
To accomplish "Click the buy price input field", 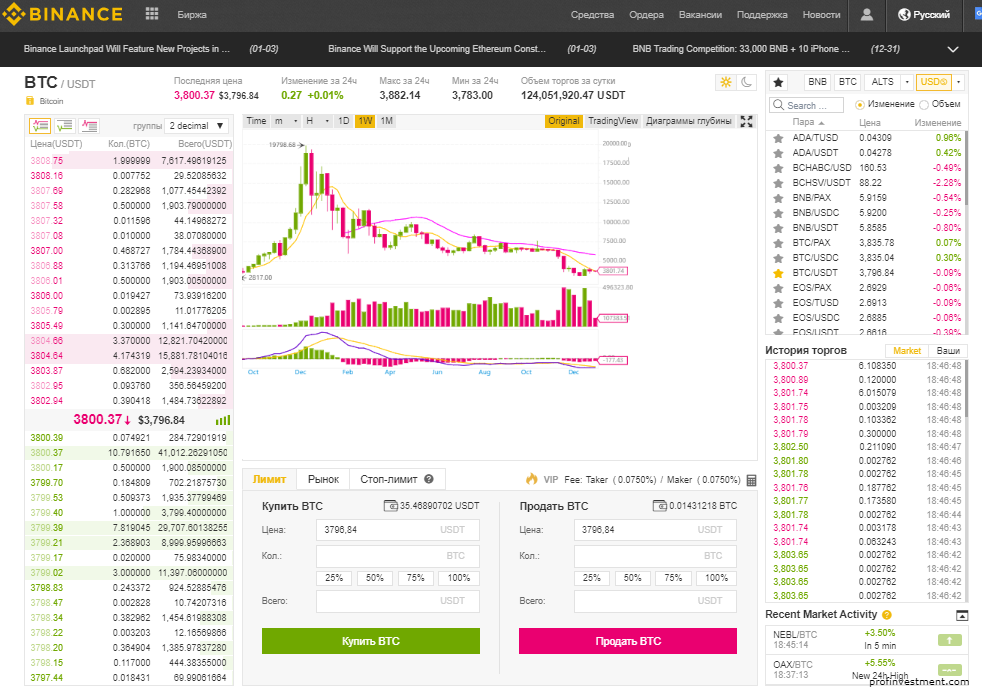I will pos(398,530).
